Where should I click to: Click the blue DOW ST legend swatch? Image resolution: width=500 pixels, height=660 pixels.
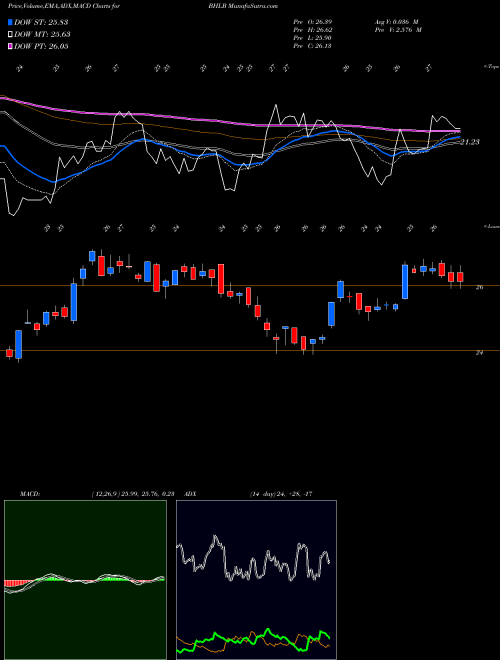tap(11, 22)
